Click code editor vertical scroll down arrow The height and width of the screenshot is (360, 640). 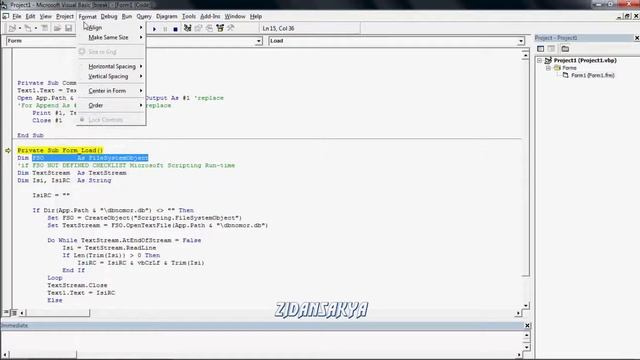[526, 305]
